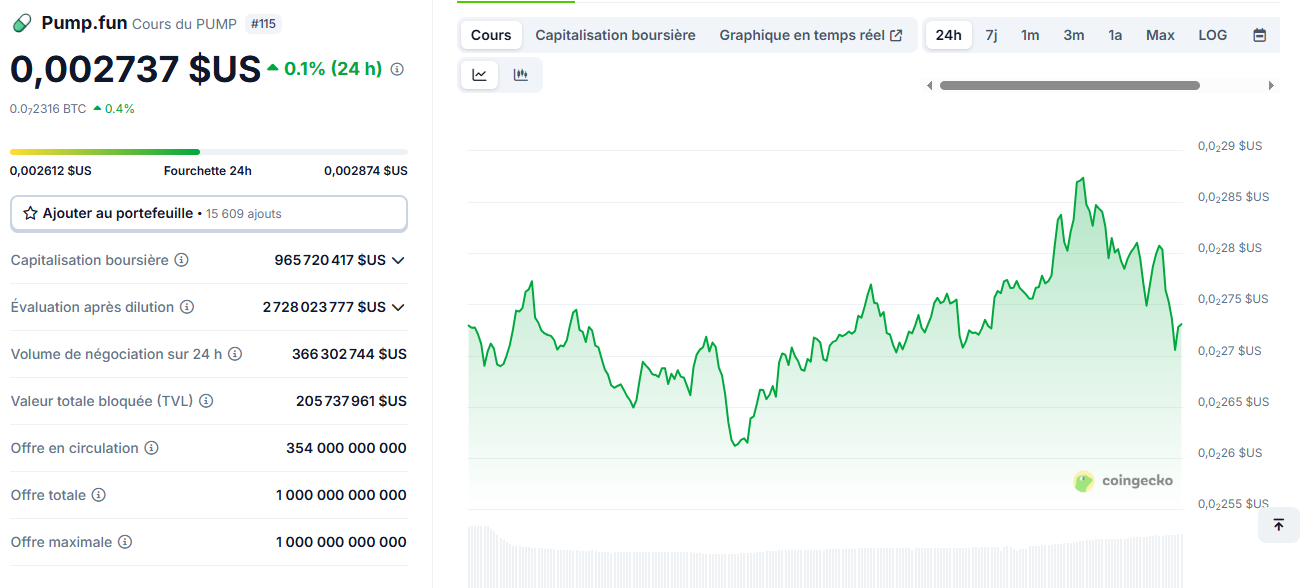The image size is (1308, 588).
Task: Click the 354 000 000 000 circulating supply value
Action: (x=346, y=448)
